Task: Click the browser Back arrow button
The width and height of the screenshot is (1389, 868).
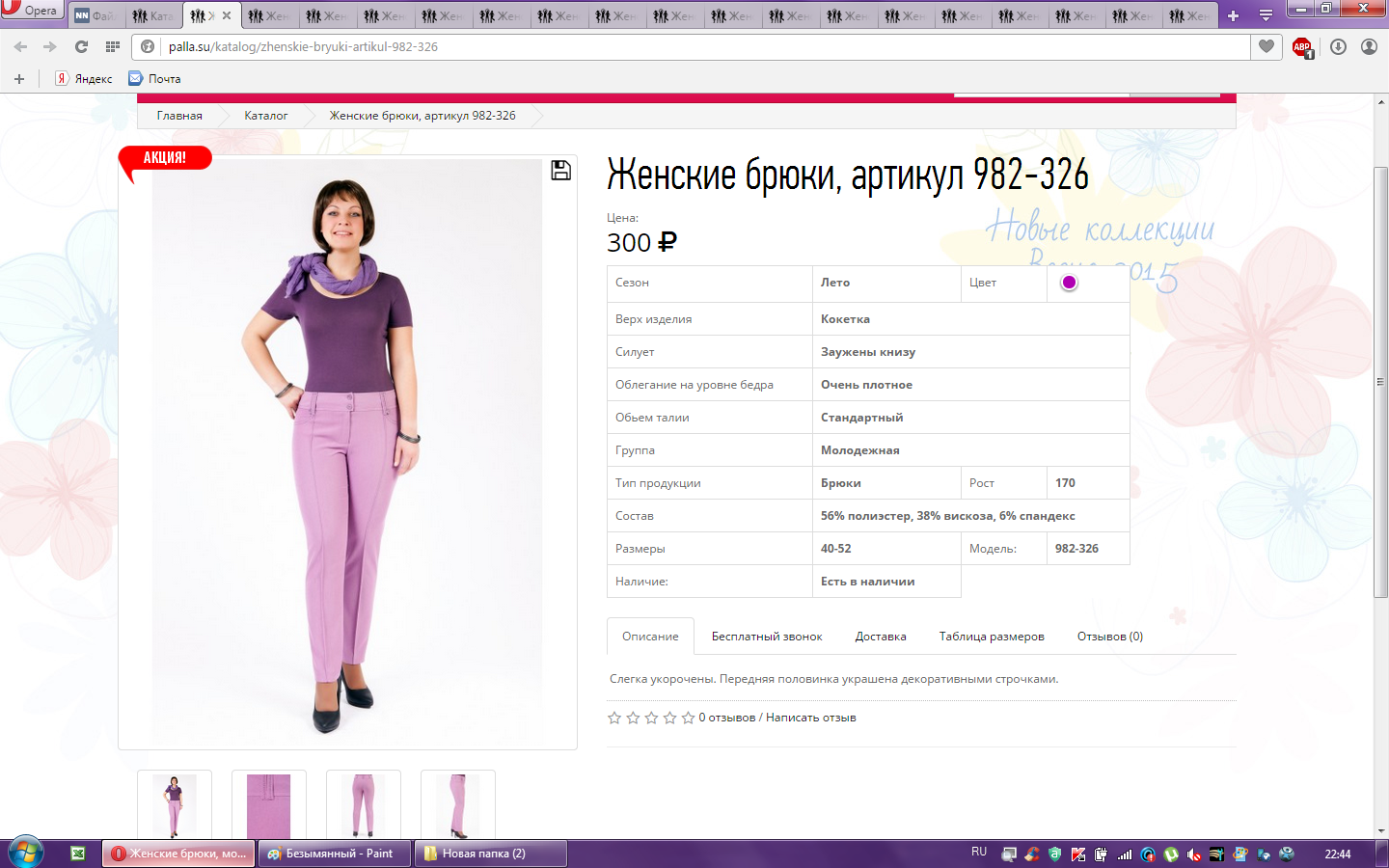Action: pyautogui.click(x=20, y=46)
